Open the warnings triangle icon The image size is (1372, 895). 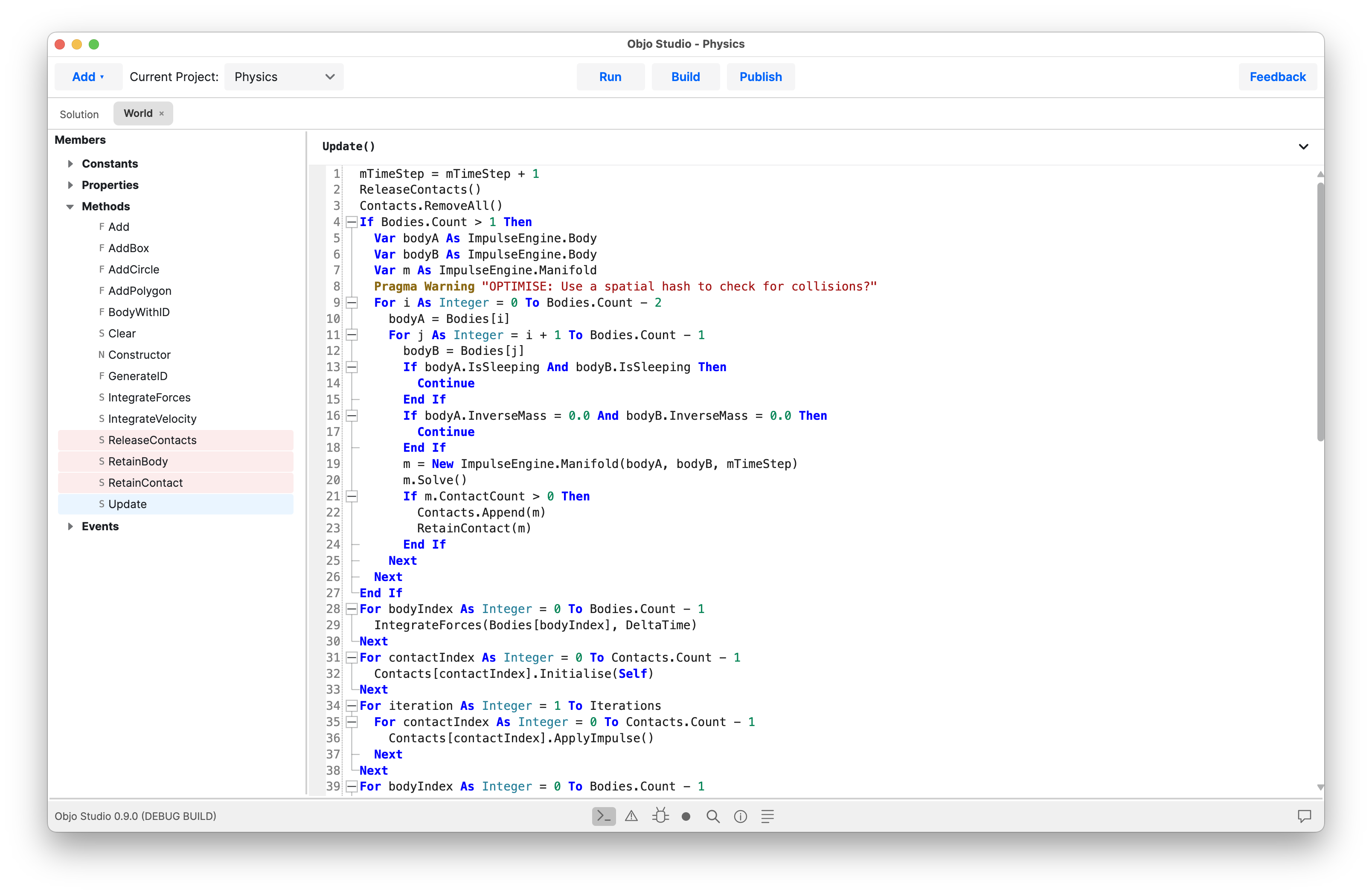pyautogui.click(x=631, y=816)
